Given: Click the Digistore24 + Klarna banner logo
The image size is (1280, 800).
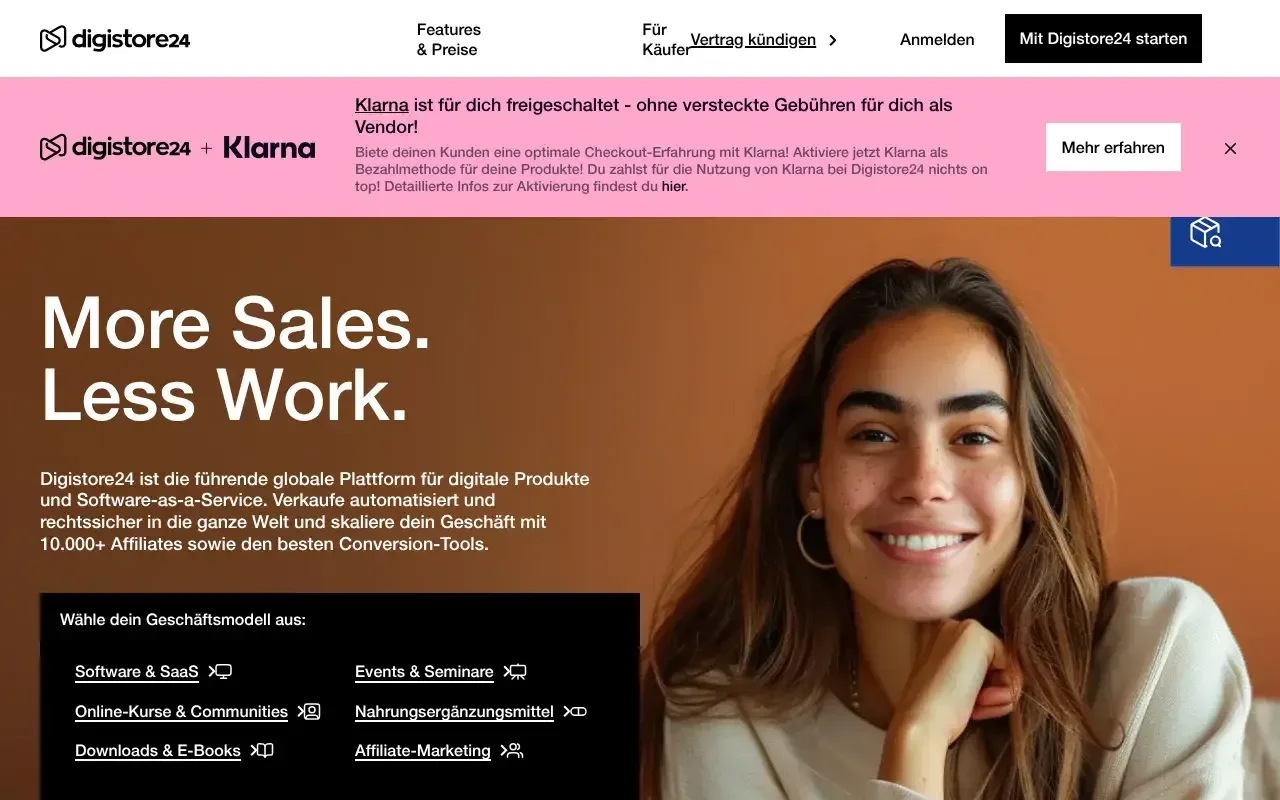Looking at the screenshot, I should click(x=177, y=148).
